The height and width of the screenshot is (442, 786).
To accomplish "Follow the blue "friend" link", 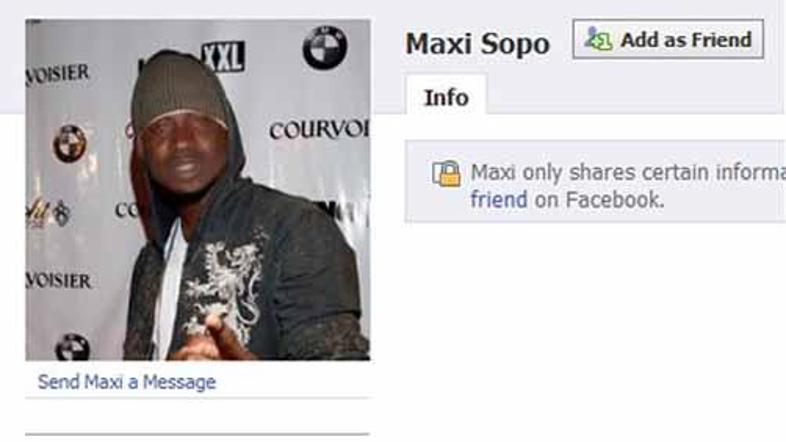I will 499,200.
